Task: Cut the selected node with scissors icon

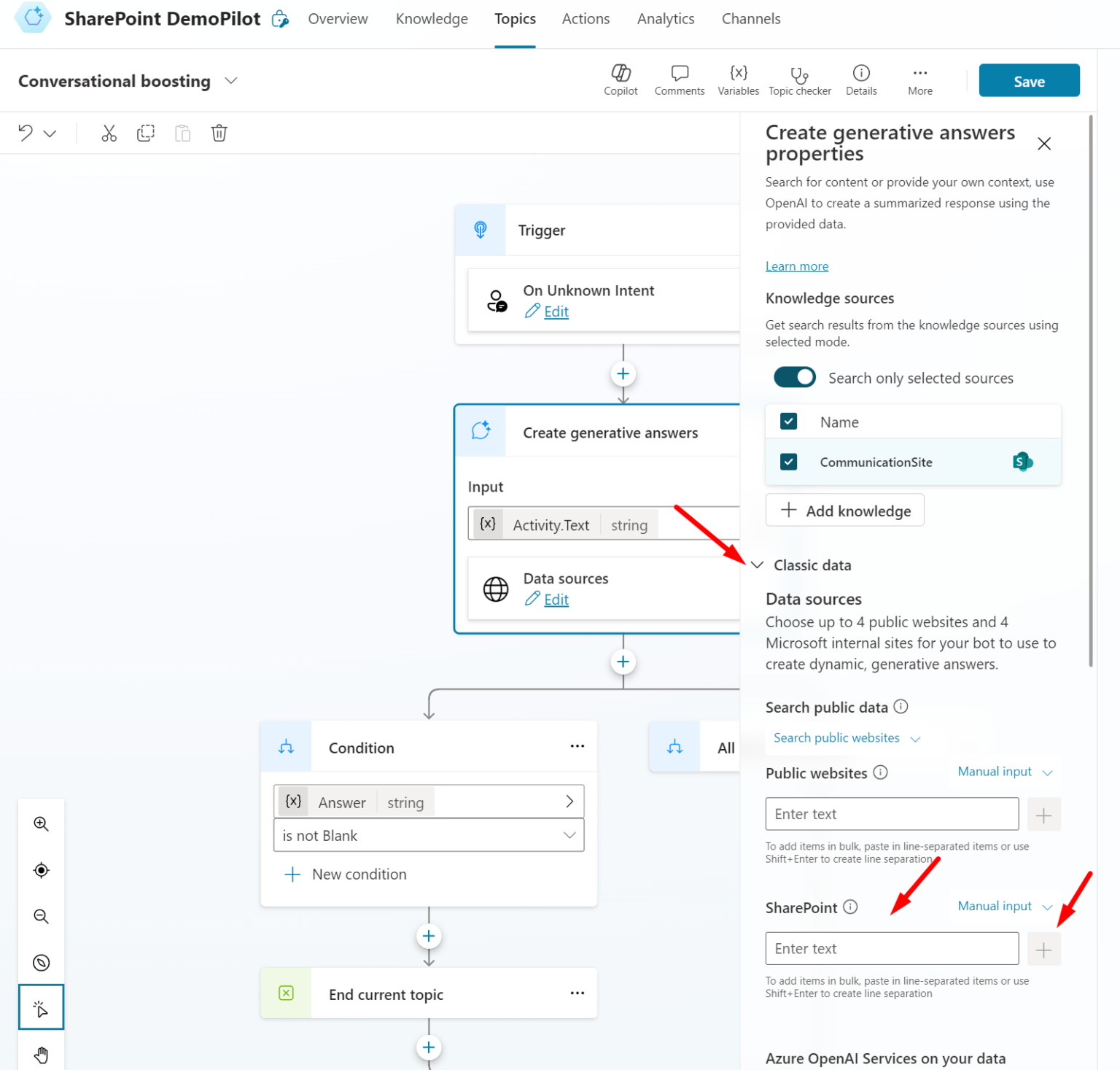Action: (109, 133)
